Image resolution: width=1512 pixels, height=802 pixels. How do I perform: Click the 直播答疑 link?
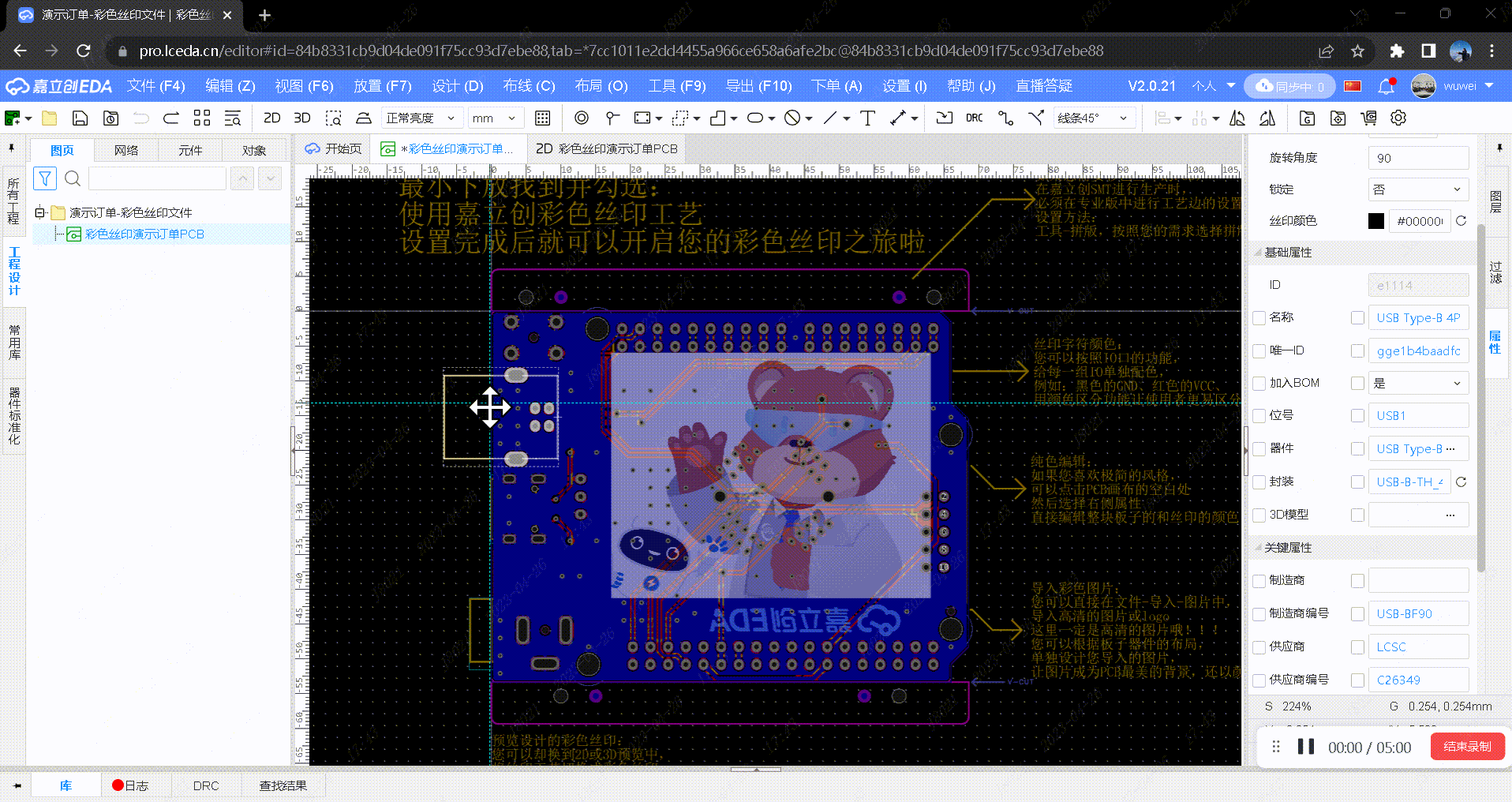pos(1044,85)
